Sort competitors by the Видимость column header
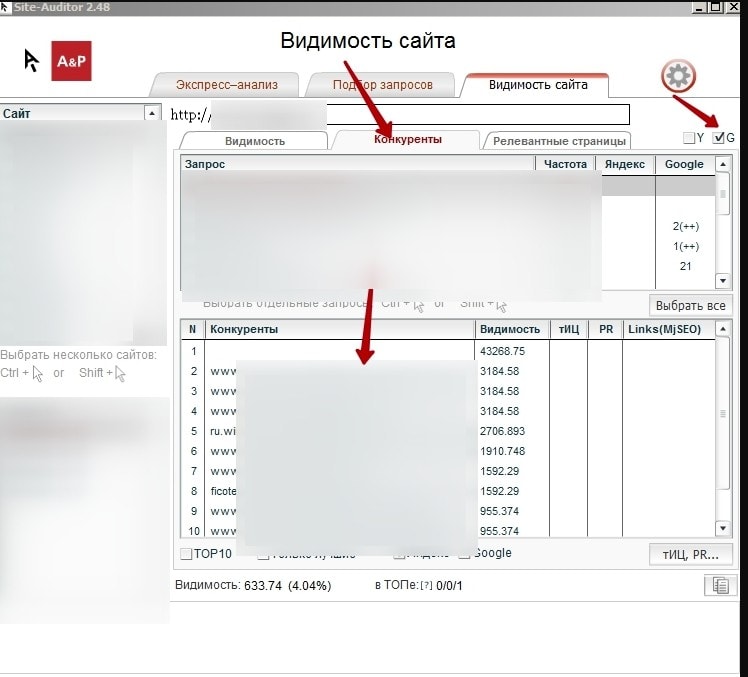 point(512,329)
